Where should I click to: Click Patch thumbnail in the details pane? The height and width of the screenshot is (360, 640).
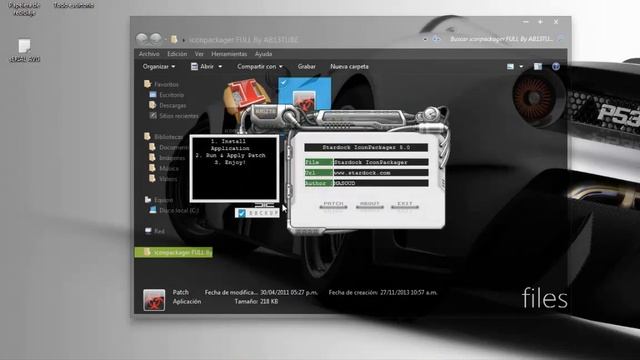154,300
